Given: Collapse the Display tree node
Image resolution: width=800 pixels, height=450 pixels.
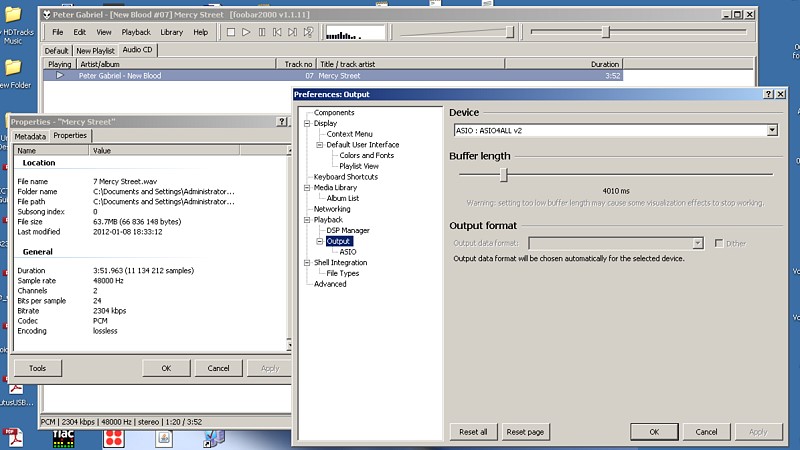Looking at the screenshot, I should coord(308,123).
